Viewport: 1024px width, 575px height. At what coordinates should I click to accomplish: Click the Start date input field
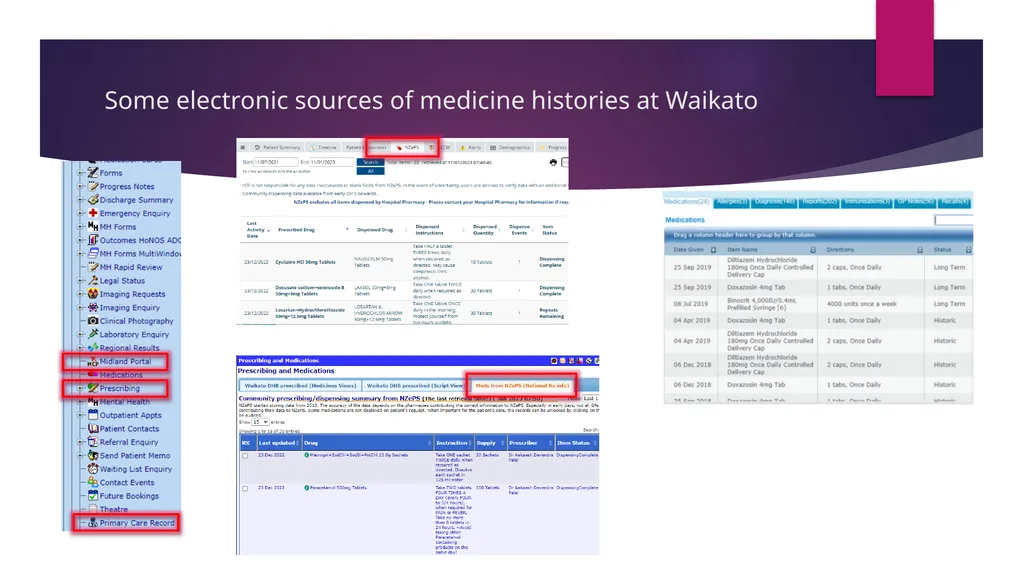275,162
